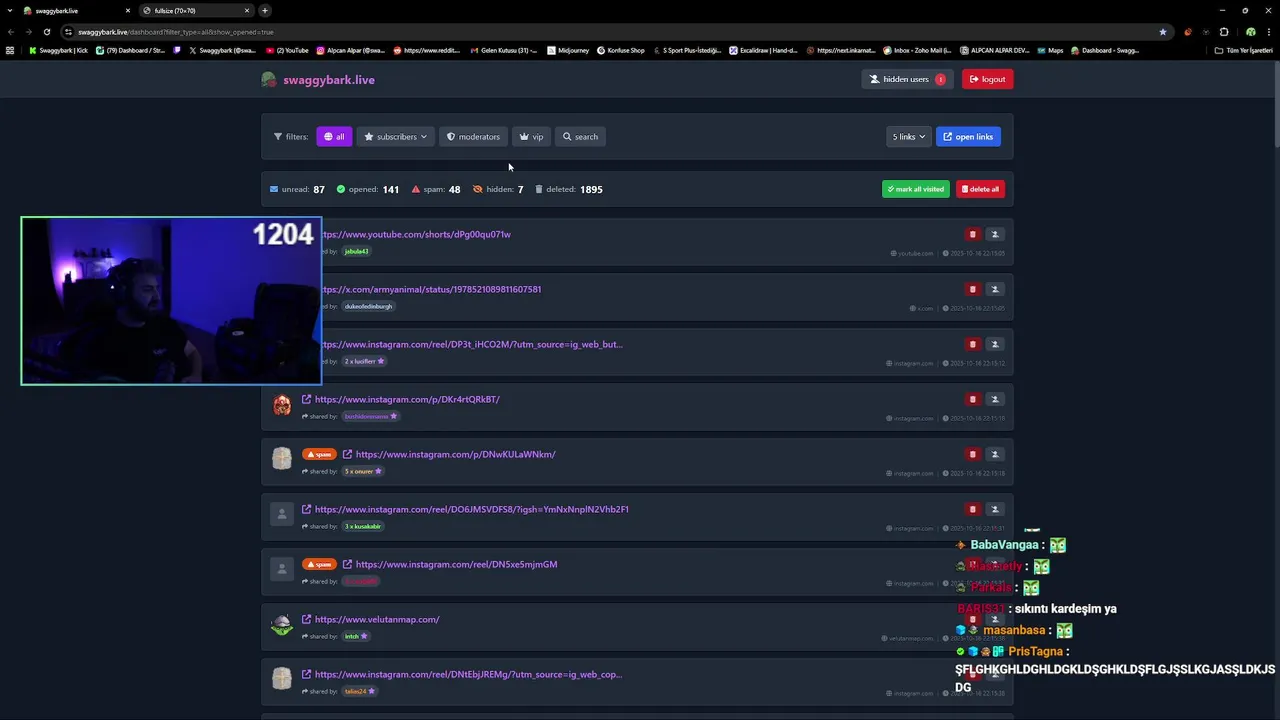Open x.com armyanimal status link
Viewport: 1280px width, 720px height.
click(431, 289)
